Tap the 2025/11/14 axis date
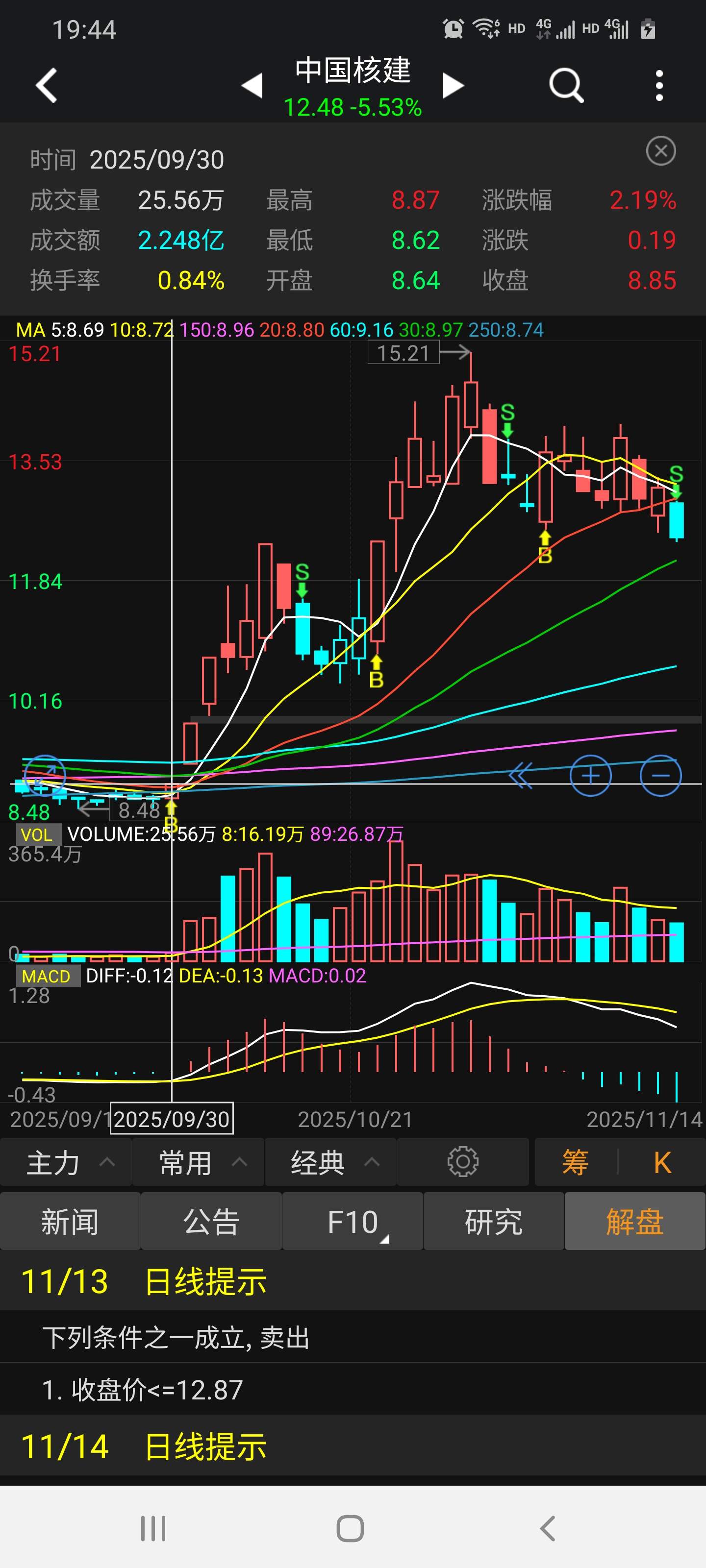The image size is (706, 1568). pyautogui.click(x=645, y=1119)
